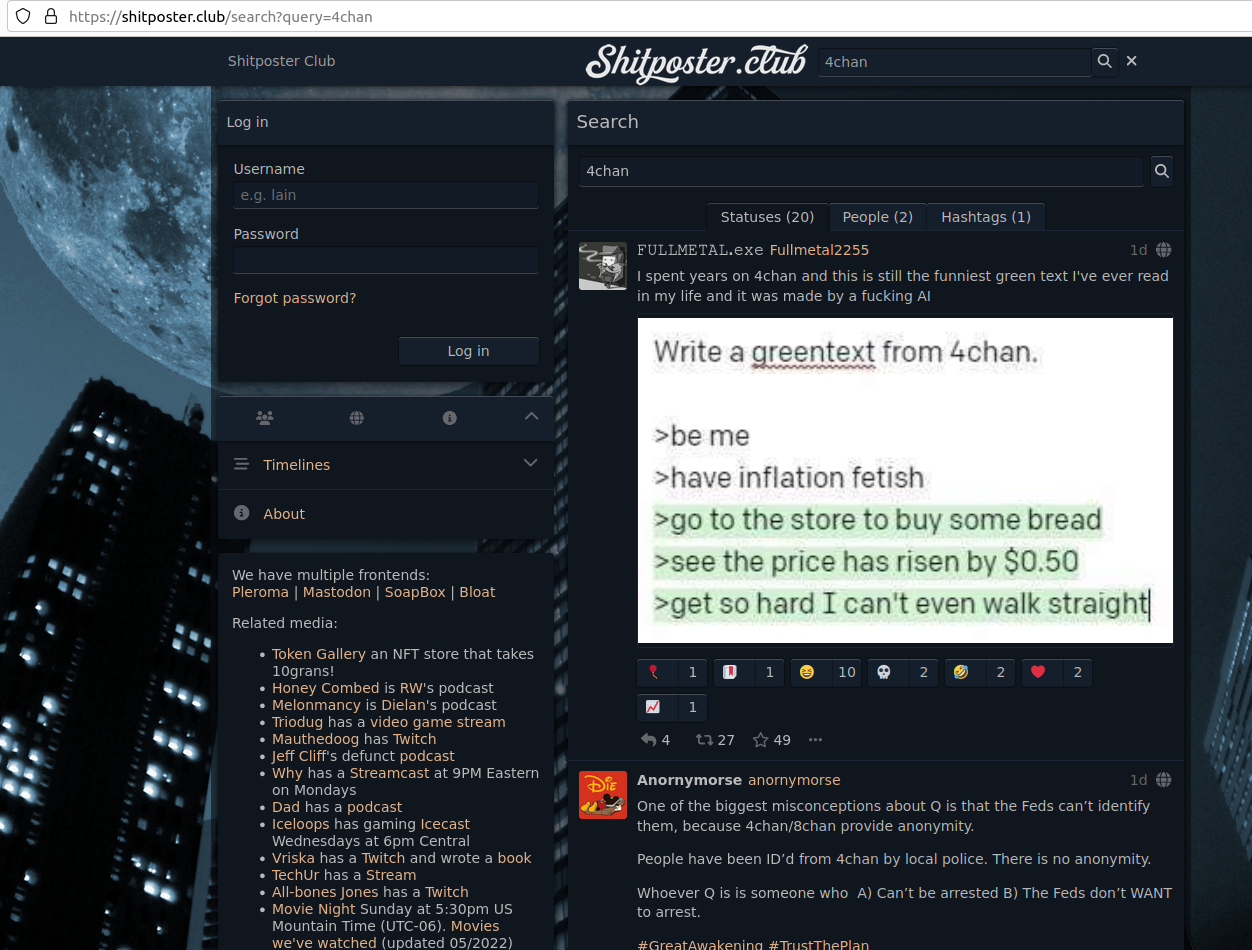1252x950 pixels.
Task: Toggle the laughing emoji reaction with 10
Action: tap(826, 673)
